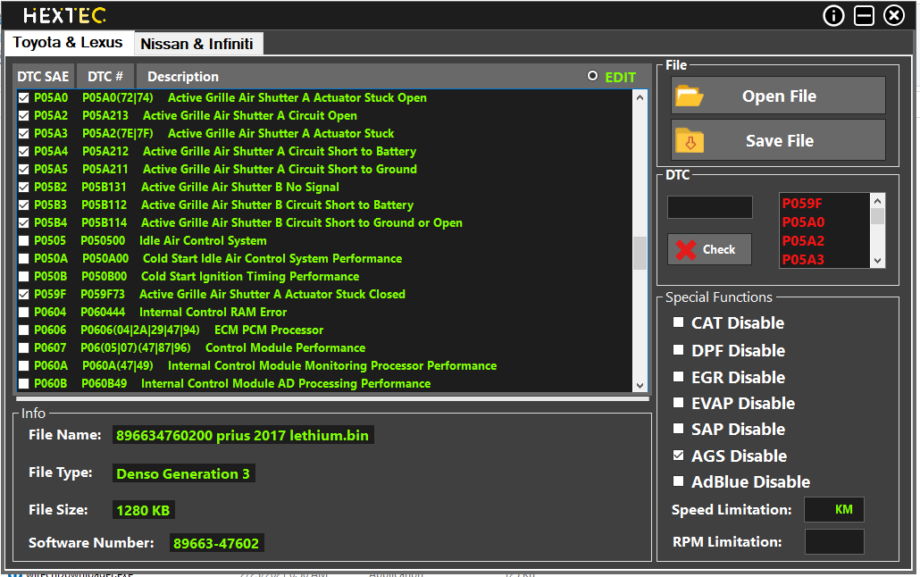Check the P0505 Idle Air Control checkbox
Viewport: 920px width, 577px height.
23,241
